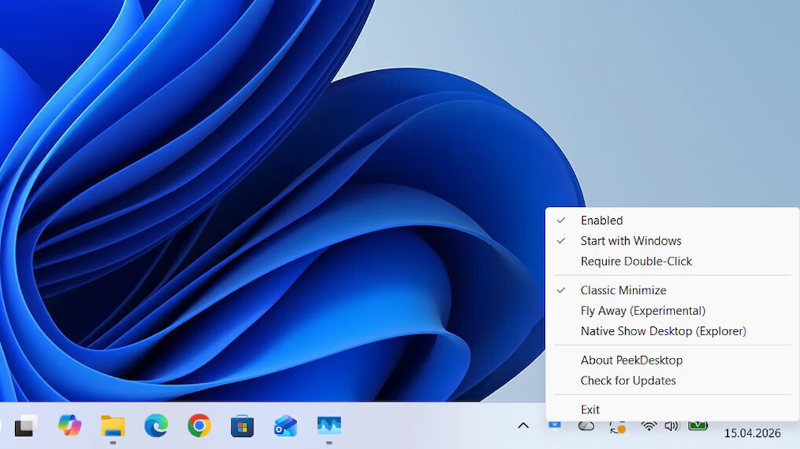Enable Require Double-Click option
Screen dimensions: 800x449
coord(636,261)
